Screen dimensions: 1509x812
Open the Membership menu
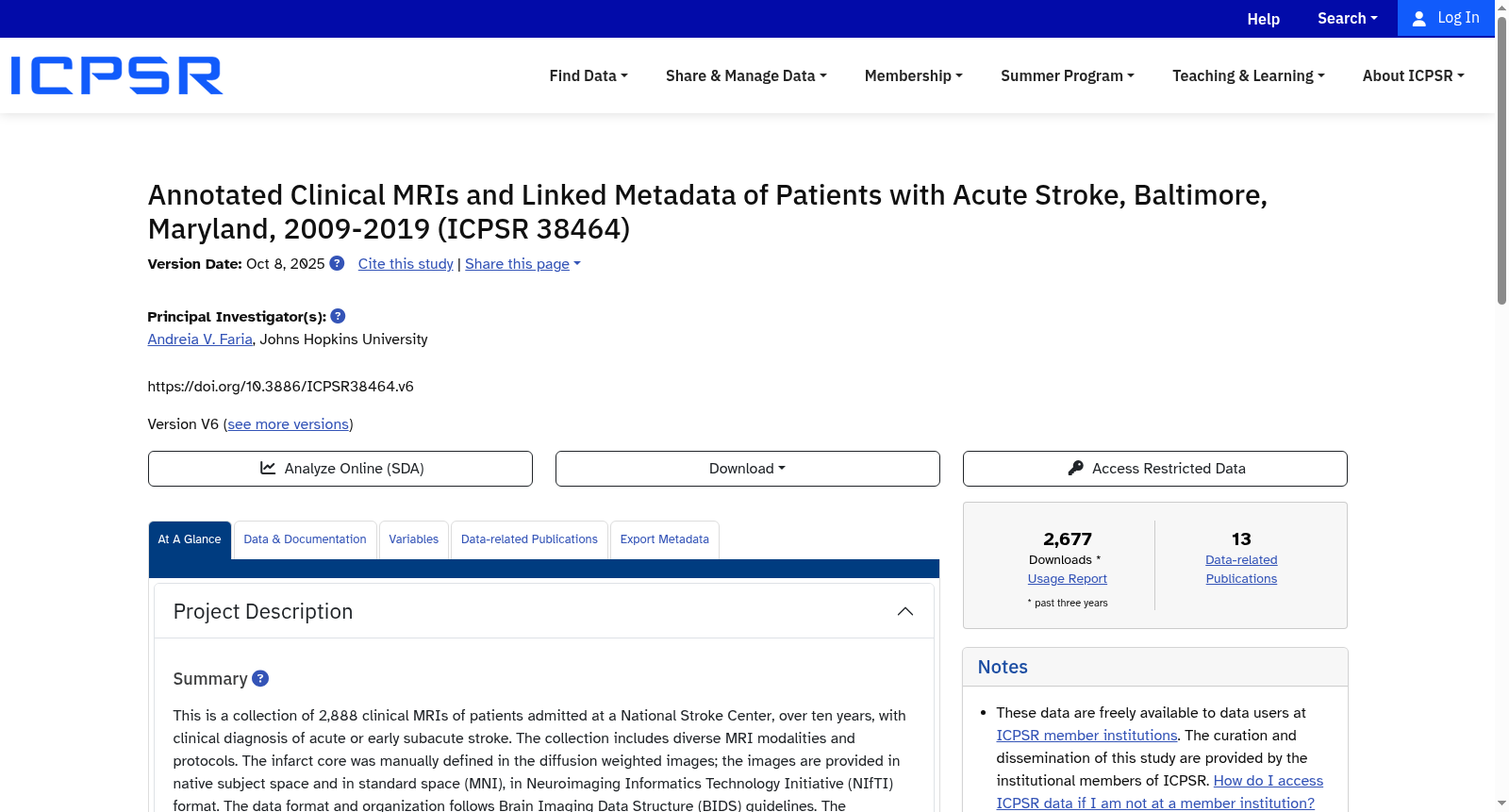tap(914, 75)
